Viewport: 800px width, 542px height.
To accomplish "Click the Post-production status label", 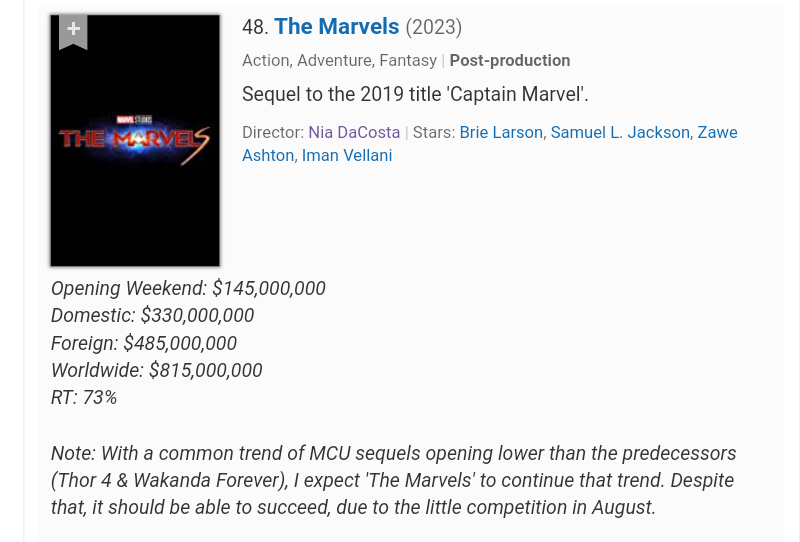I will click(510, 60).
